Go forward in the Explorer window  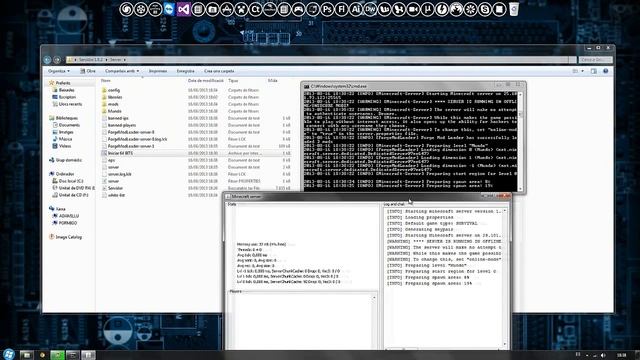(57, 60)
